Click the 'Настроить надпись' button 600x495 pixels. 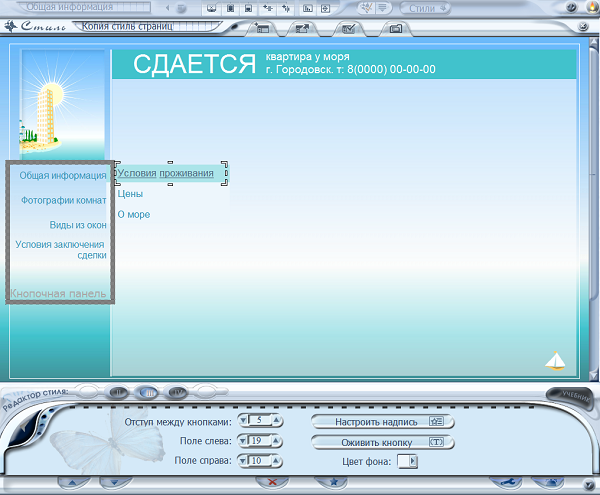(x=382, y=422)
